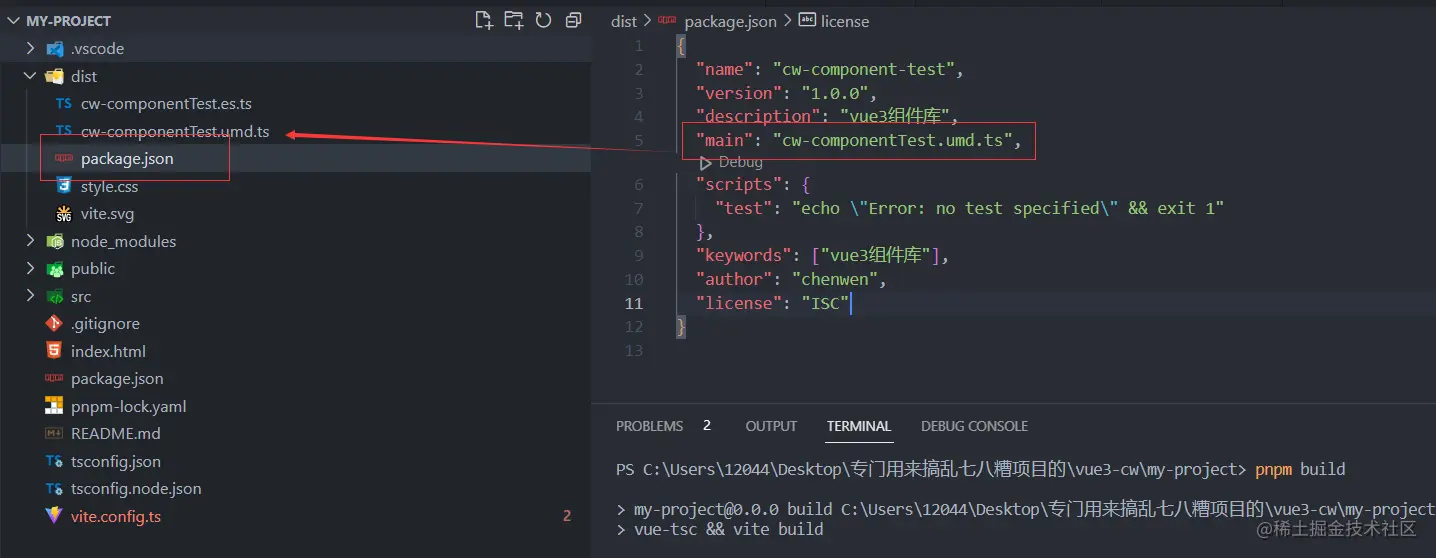Switch to the DEBUG CONSOLE tab
The height and width of the screenshot is (558, 1436).
coord(974,426)
